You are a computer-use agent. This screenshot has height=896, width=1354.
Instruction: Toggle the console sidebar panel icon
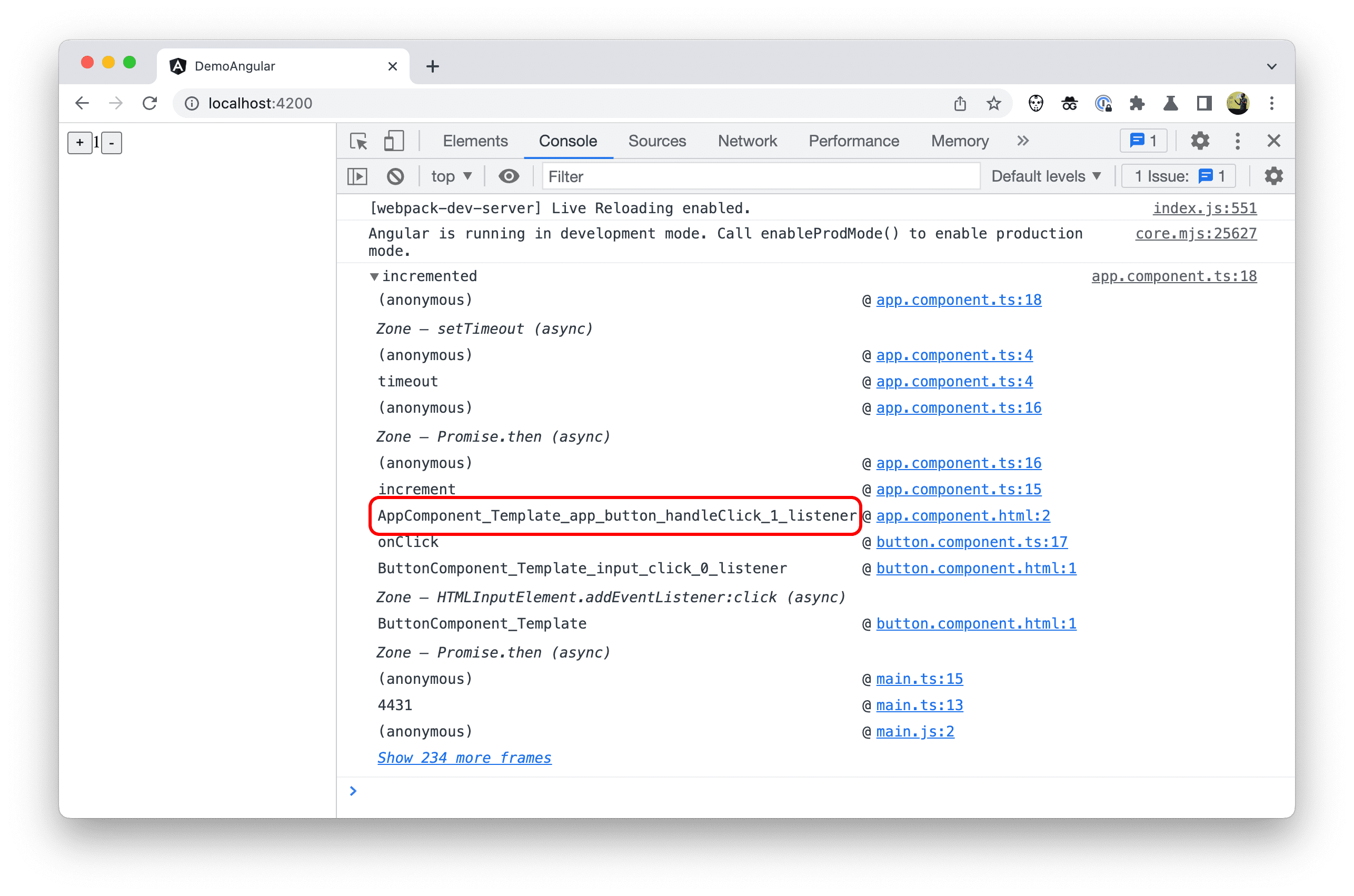(358, 177)
